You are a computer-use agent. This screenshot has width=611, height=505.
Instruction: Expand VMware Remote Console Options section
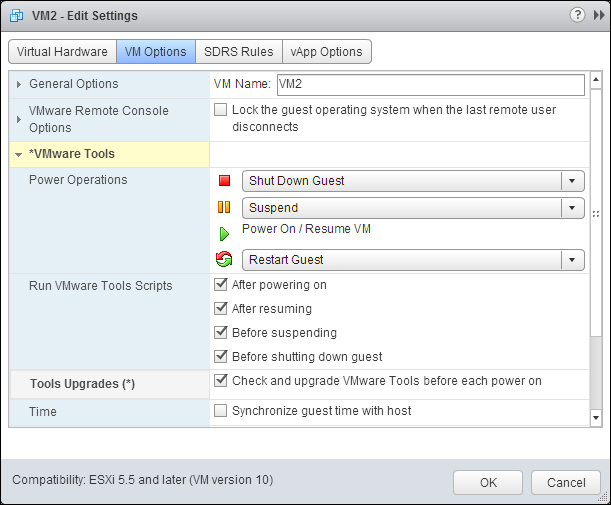coord(18,119)
